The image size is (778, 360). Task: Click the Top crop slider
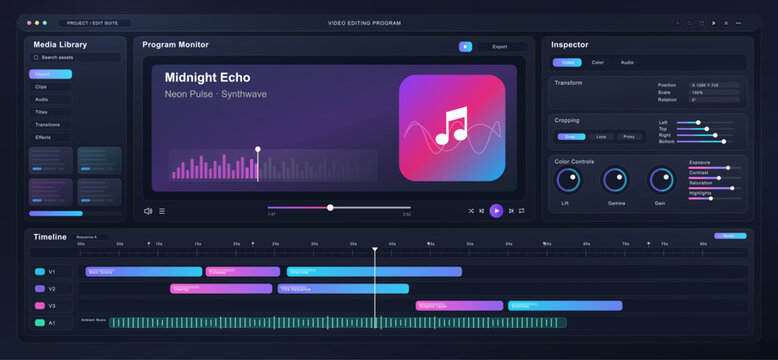(705, 129)
